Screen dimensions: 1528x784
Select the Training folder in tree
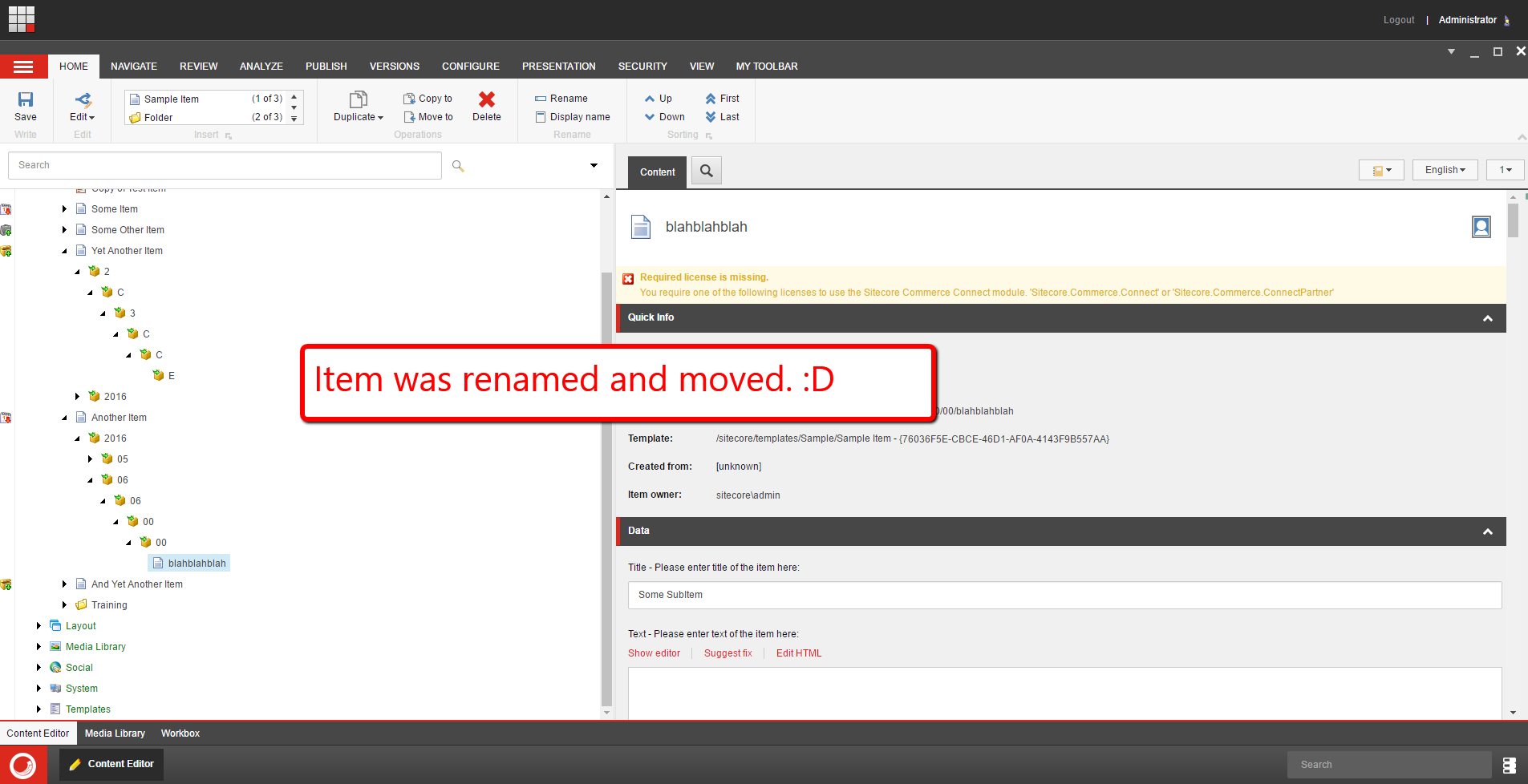109,605
